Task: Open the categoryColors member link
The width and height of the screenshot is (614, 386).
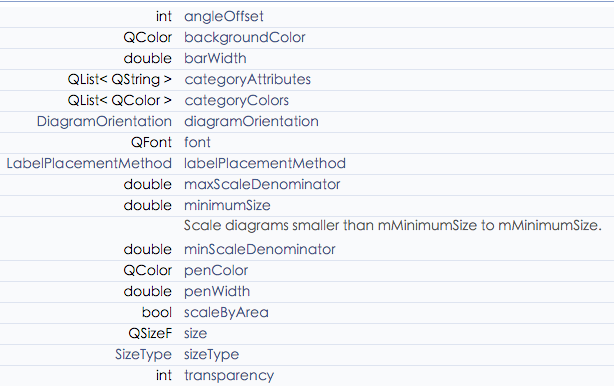Action: coord(237,101)
